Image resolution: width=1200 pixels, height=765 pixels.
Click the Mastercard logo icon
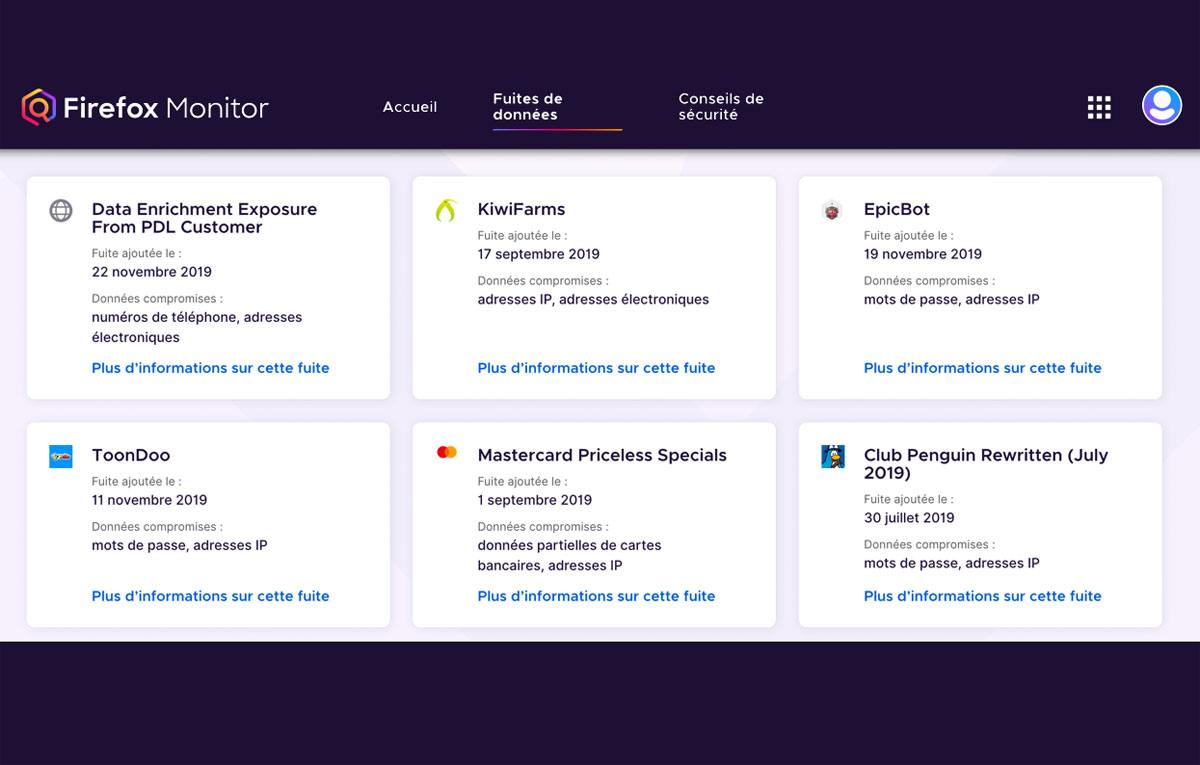click(x=447, y=453)
